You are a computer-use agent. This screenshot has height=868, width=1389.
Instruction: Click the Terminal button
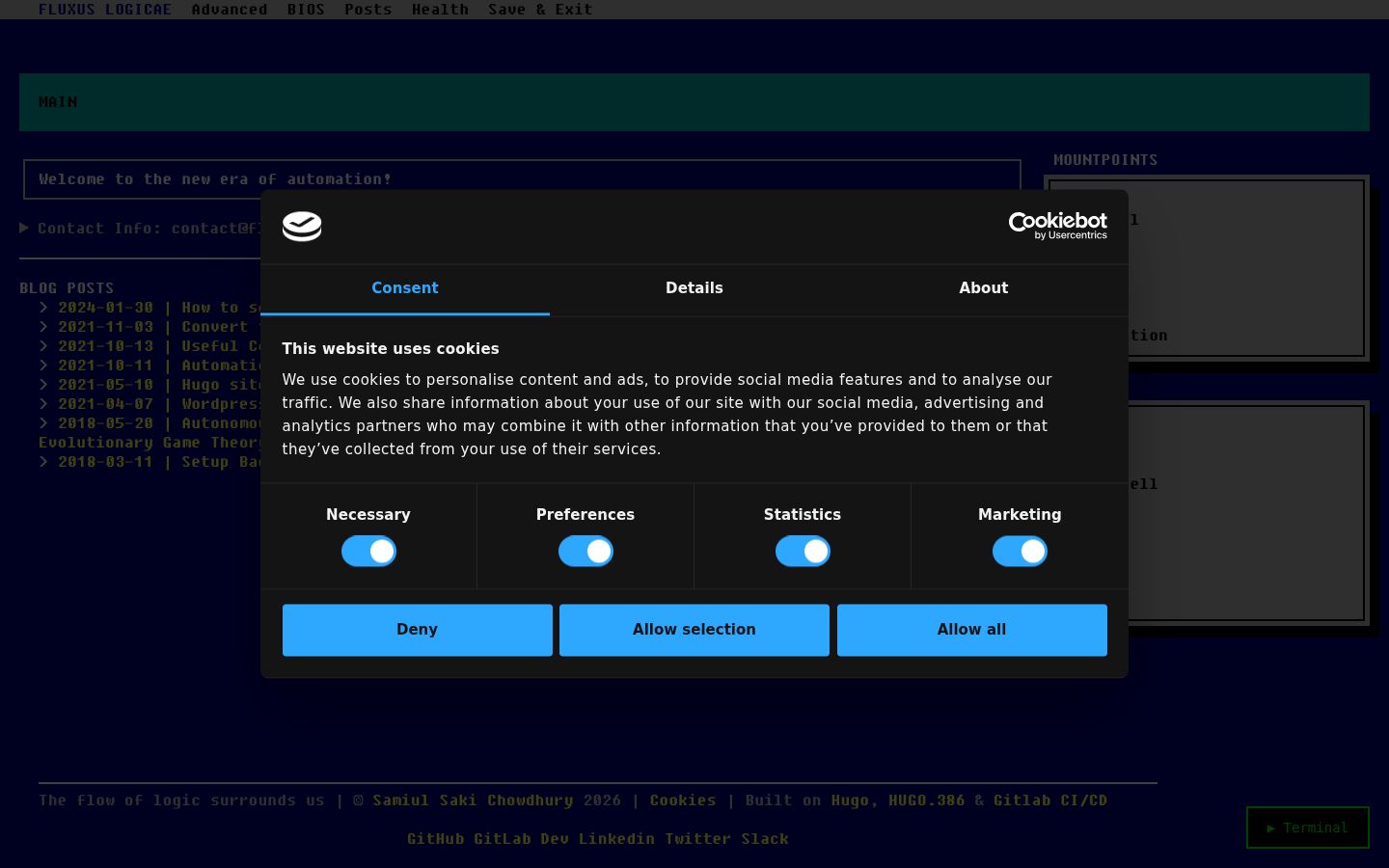[x=1308, y=827]
